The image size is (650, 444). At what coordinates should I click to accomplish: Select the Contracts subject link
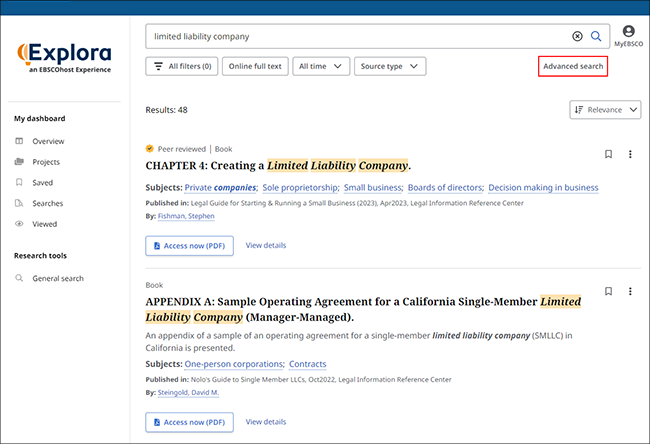click(308, 364)
